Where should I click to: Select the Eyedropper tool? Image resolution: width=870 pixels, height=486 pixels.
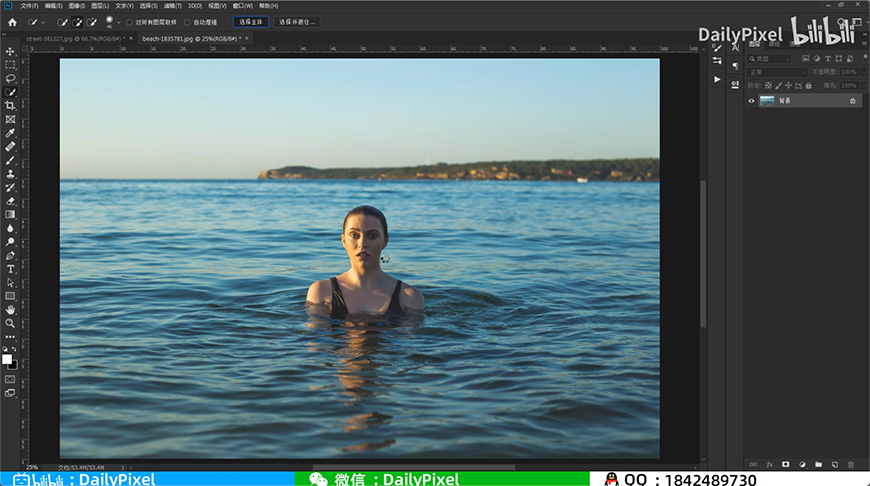[x=10, y=132]
